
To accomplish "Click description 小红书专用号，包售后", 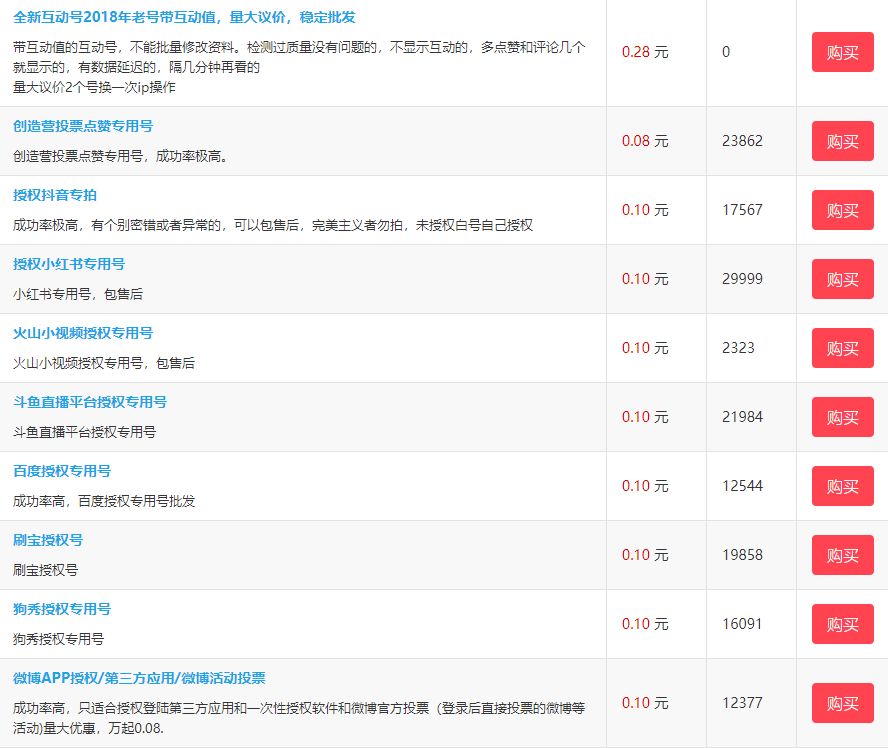I will [x=78, y=294].
